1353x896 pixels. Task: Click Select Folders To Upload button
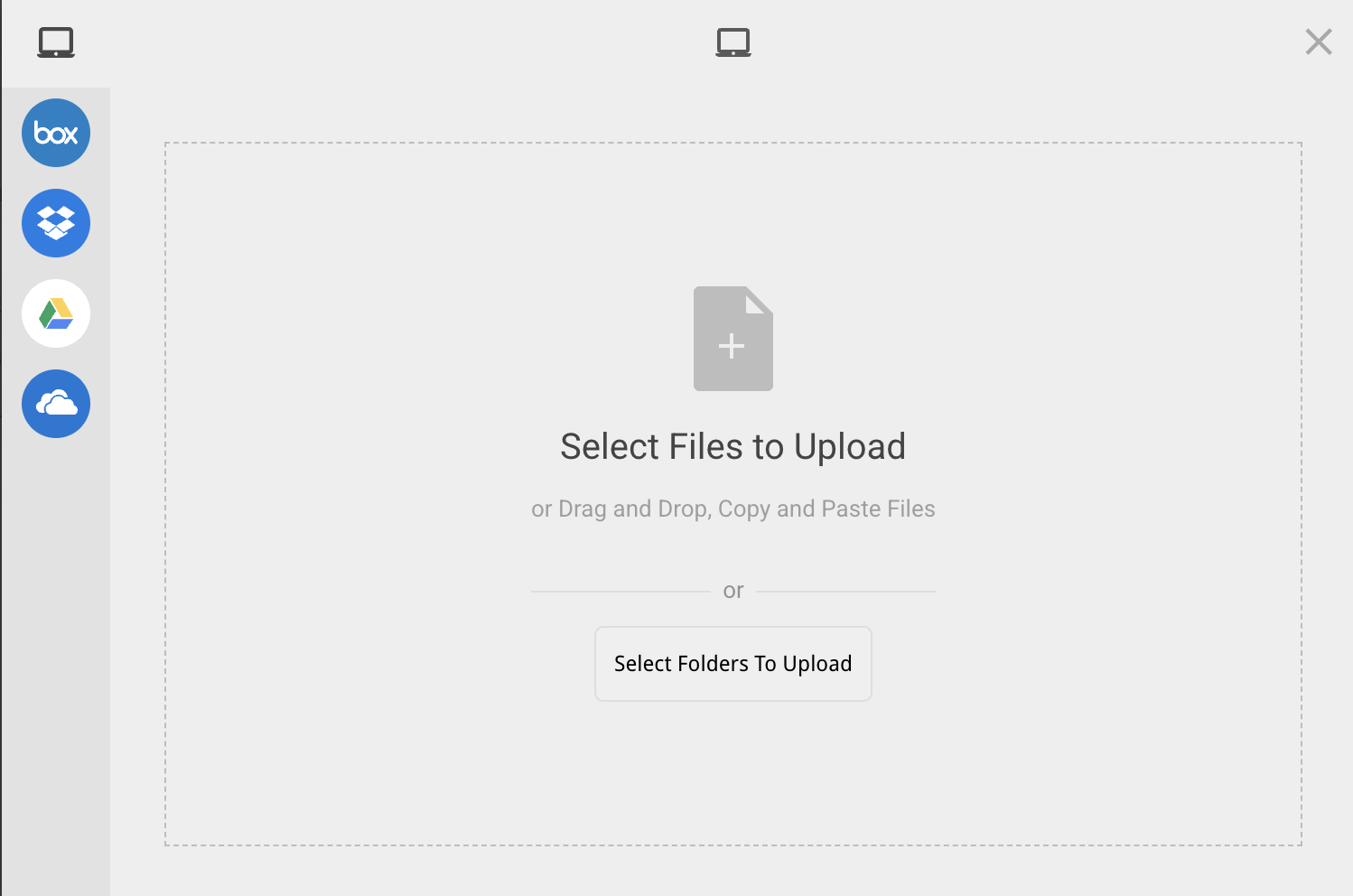(733, 664)
